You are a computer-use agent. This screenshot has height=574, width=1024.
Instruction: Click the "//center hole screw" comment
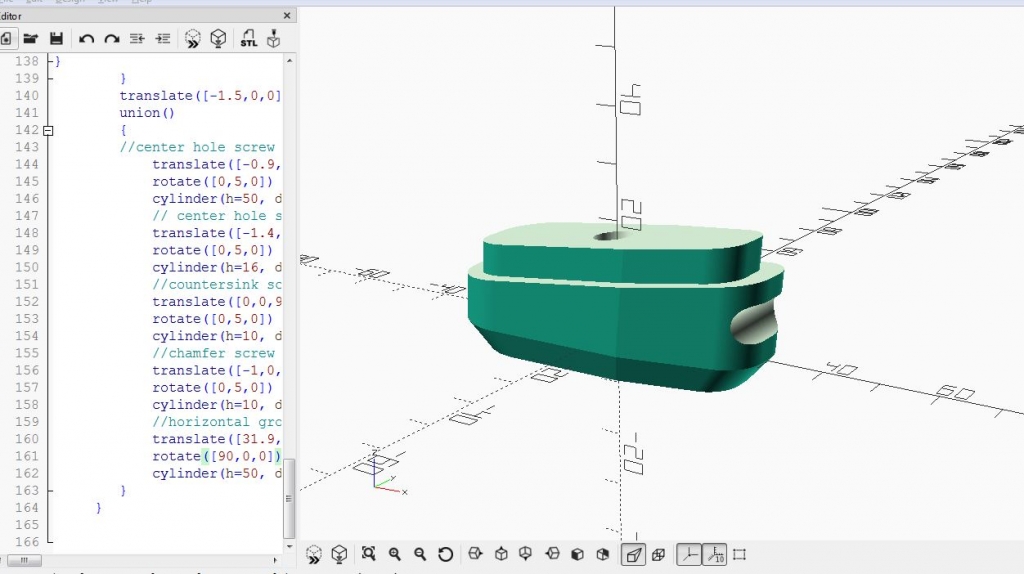[197, 147]
